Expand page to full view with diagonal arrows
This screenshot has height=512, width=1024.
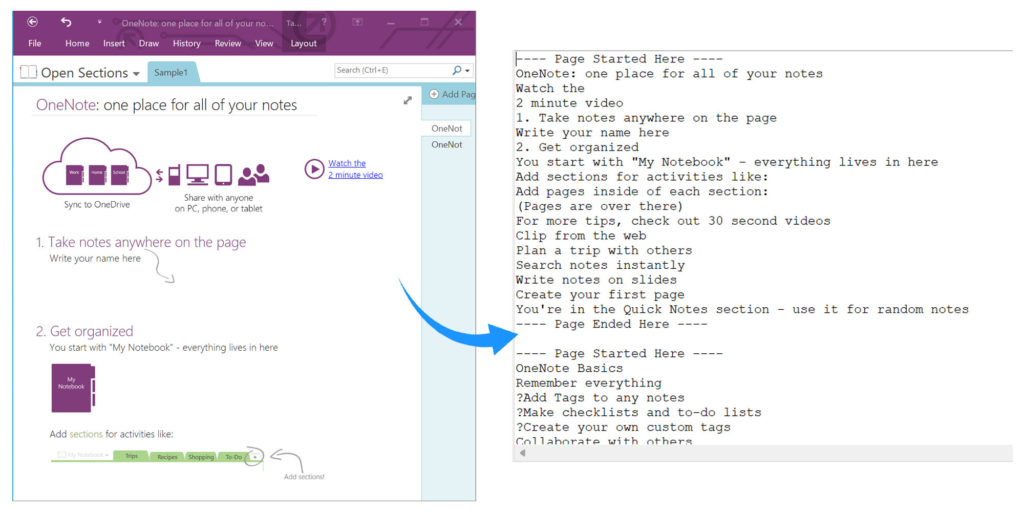[407, 100]
